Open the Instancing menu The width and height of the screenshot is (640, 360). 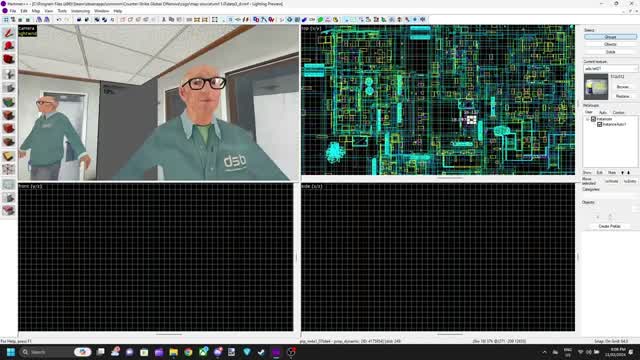click(80, 11)
